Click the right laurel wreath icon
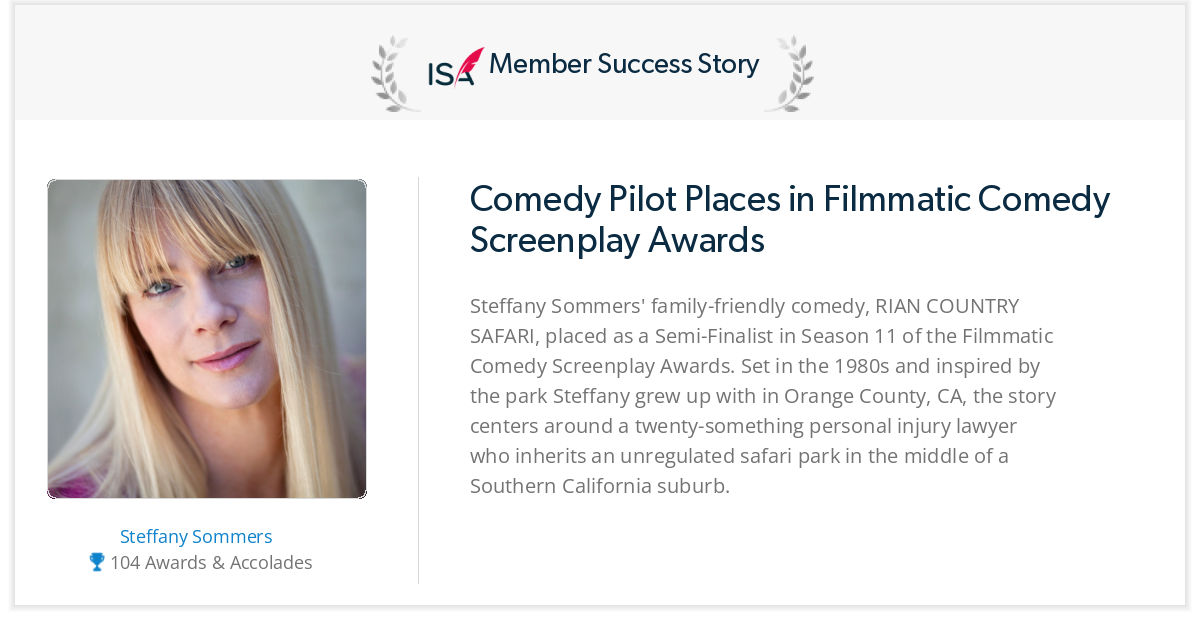 [790, 73]
